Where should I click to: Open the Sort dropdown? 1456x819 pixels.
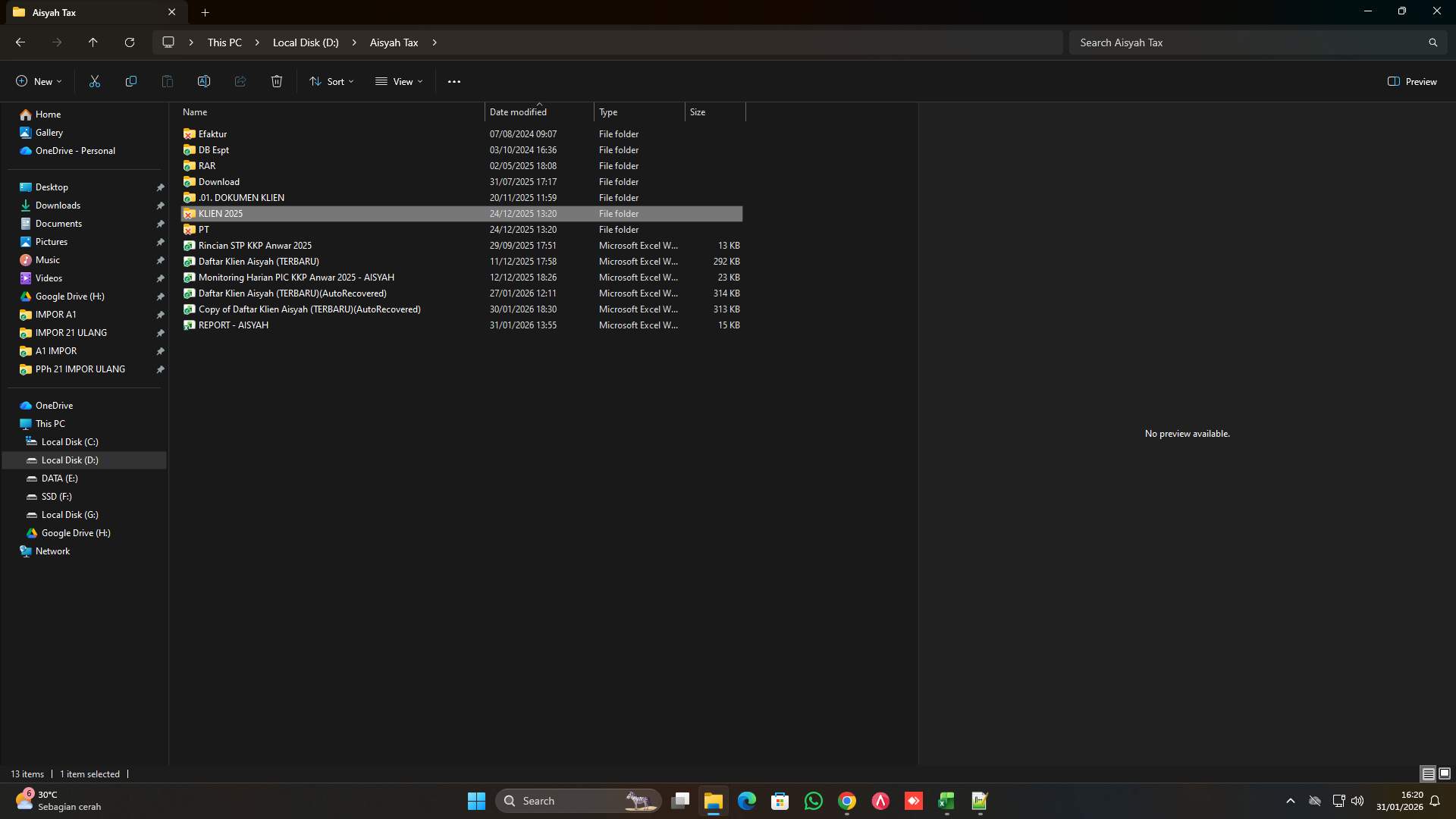click(x=331, y=81)
